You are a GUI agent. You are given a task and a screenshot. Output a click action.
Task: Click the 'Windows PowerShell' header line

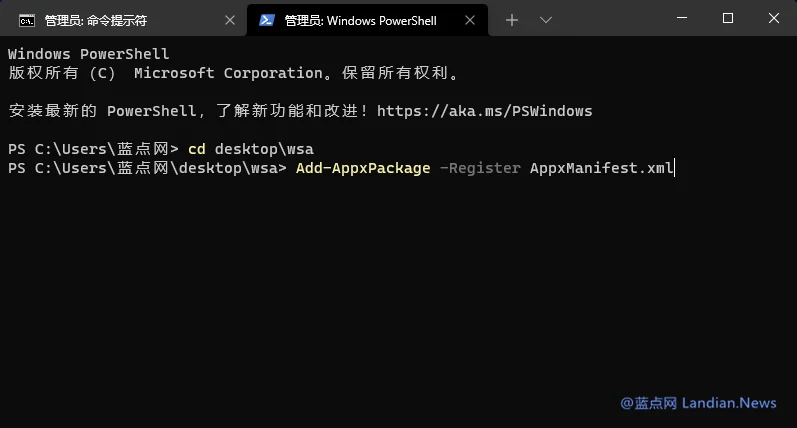[x=88, y=54]
